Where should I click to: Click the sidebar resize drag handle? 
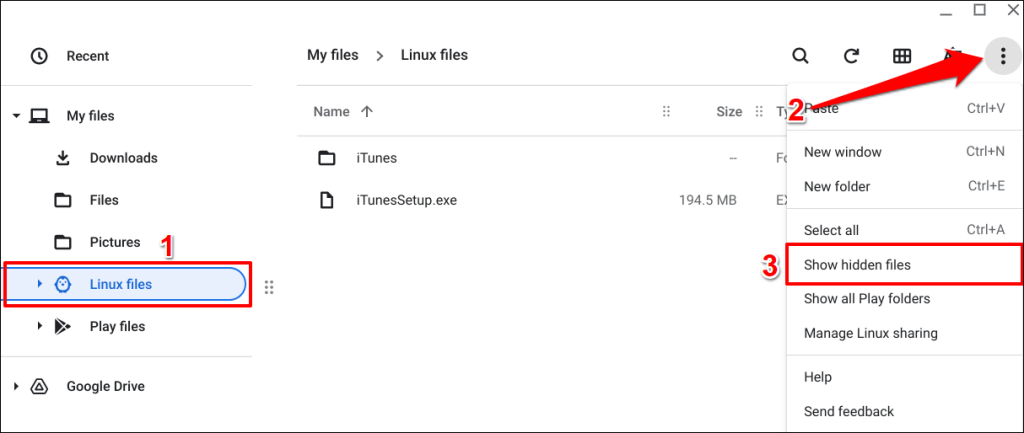pyautogui.click(x=269, y=288)
